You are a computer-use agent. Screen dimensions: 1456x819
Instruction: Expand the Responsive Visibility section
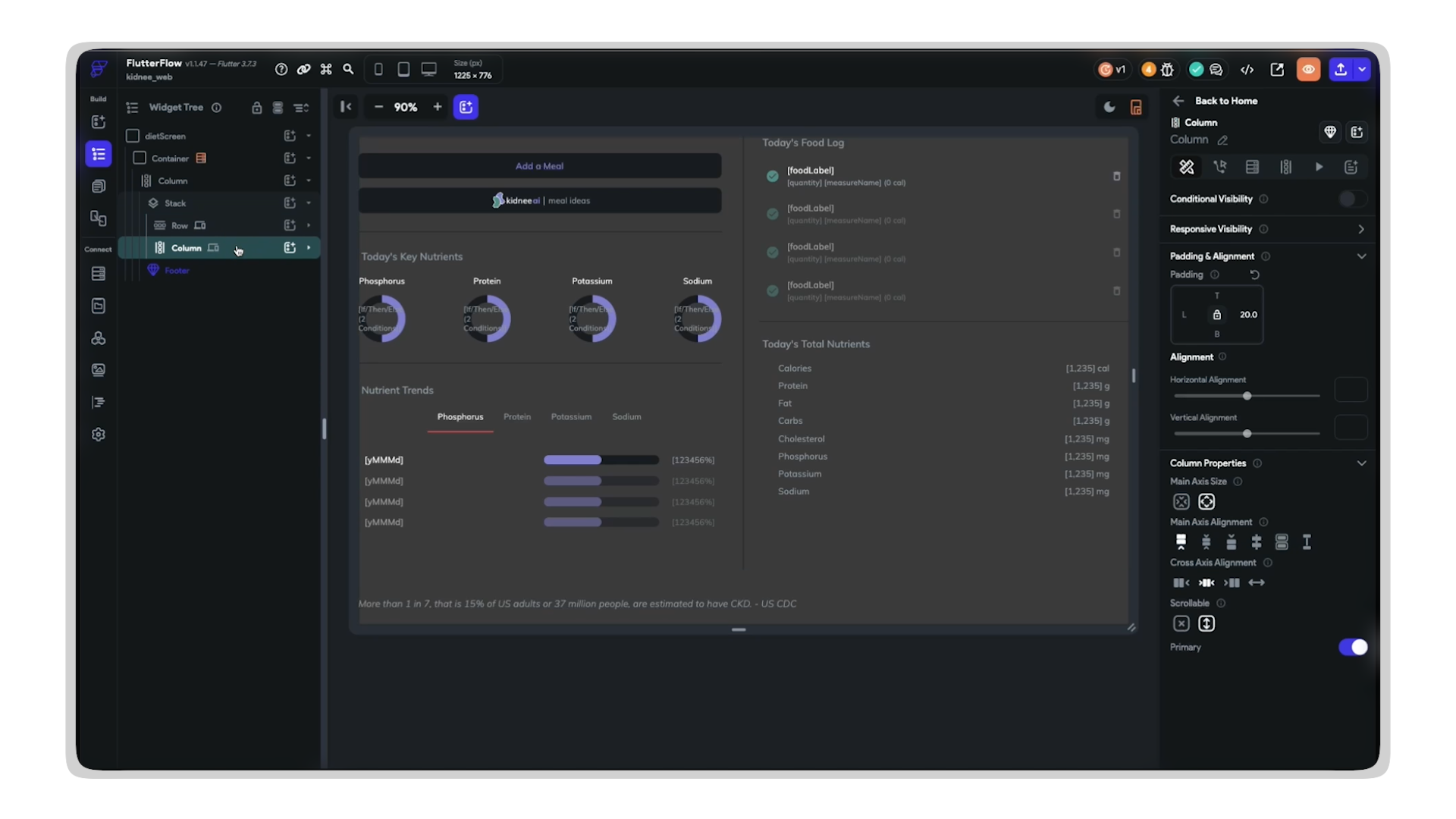[x=1361, y=229]
